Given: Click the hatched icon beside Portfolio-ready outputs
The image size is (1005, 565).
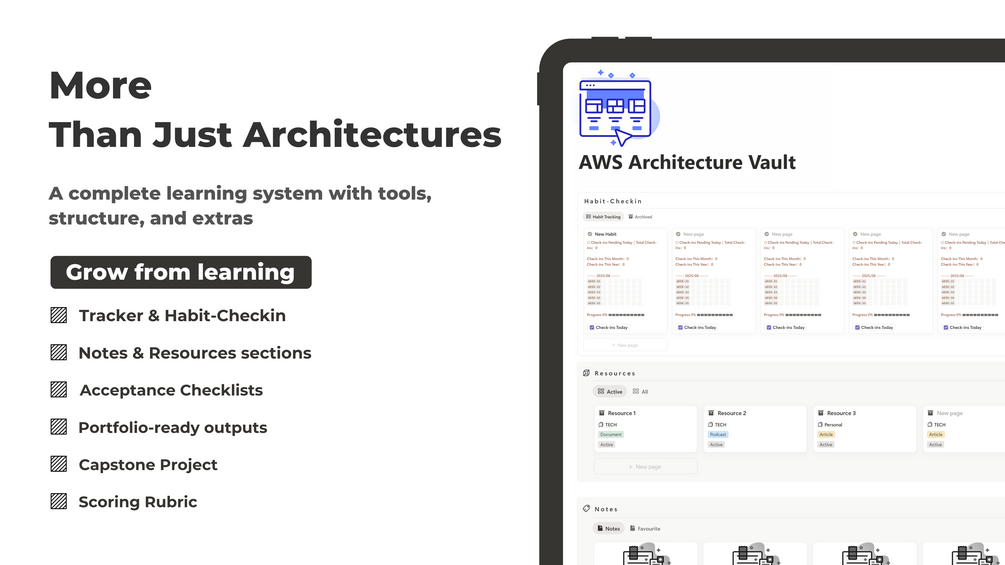Looking at the screenshot, I should (59, 427).
